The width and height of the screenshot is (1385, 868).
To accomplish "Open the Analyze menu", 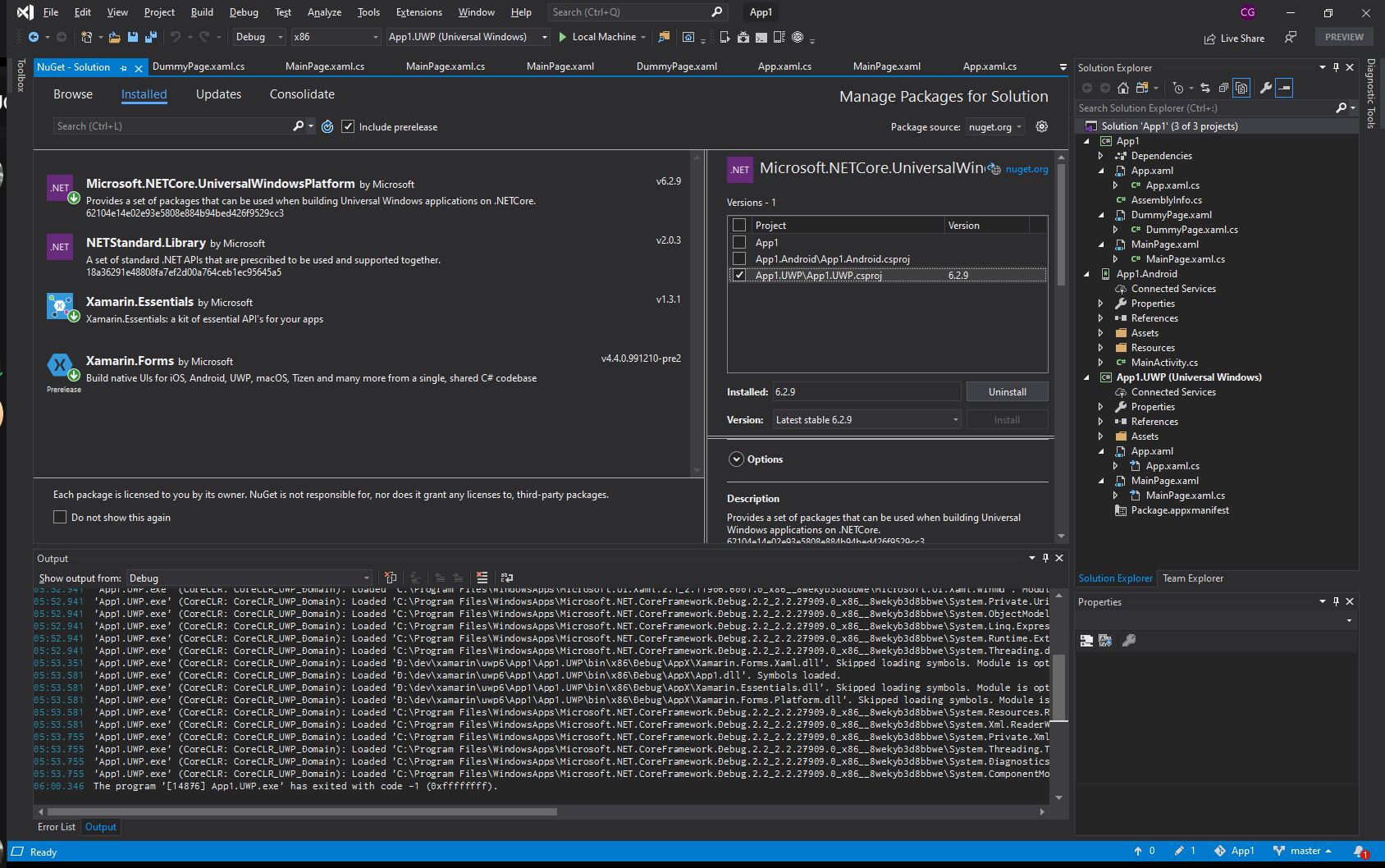I will [324, 12].
